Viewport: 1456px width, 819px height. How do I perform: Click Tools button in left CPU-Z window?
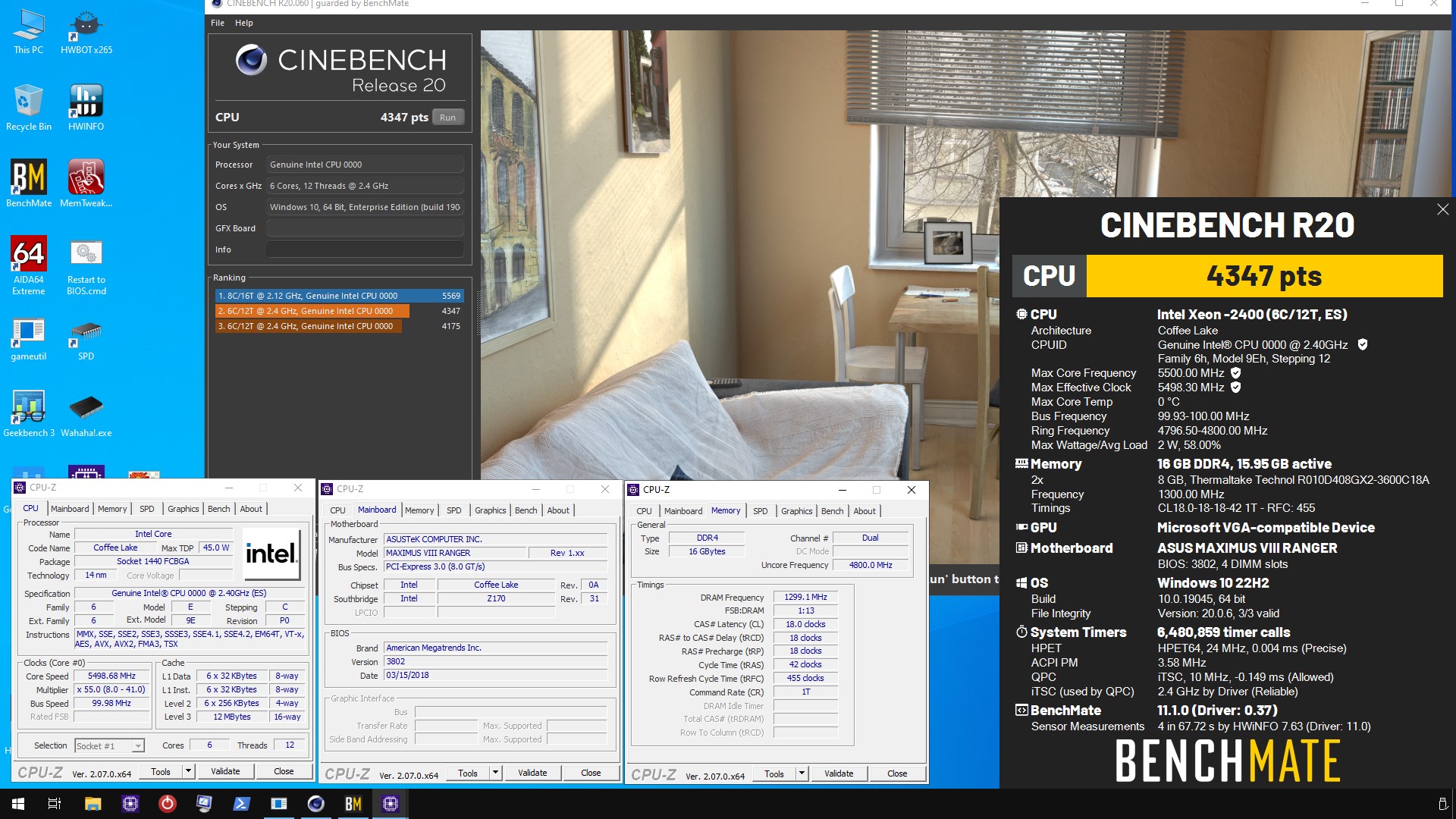coord(161,771)
